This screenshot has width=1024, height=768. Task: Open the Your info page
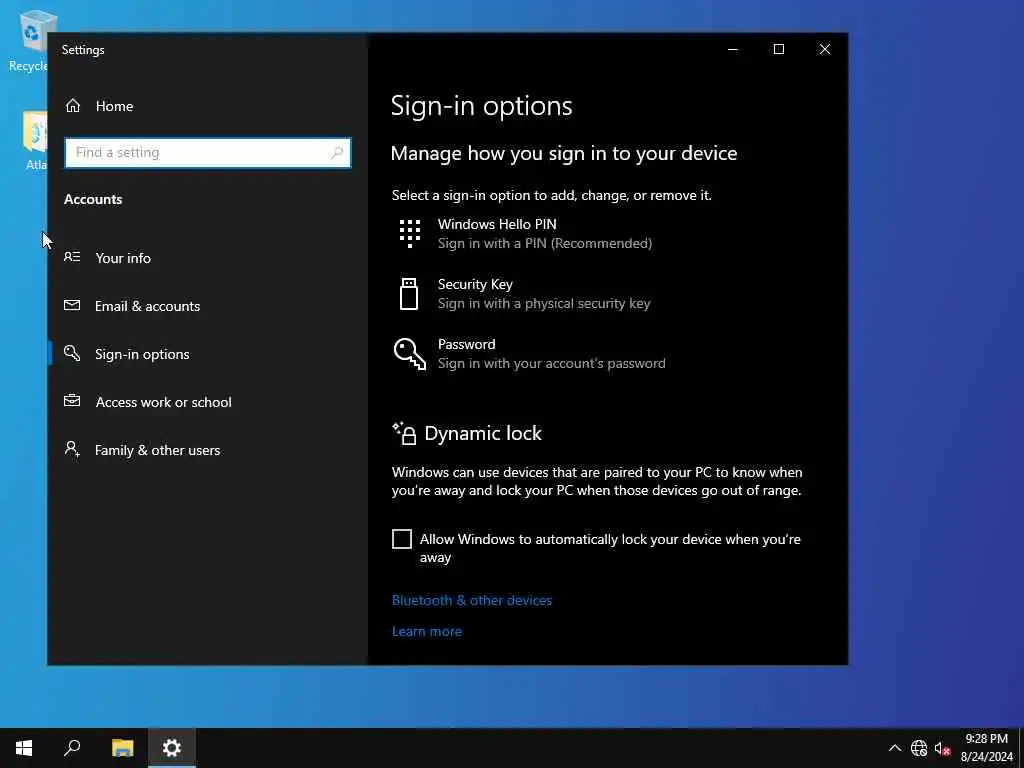208,258
